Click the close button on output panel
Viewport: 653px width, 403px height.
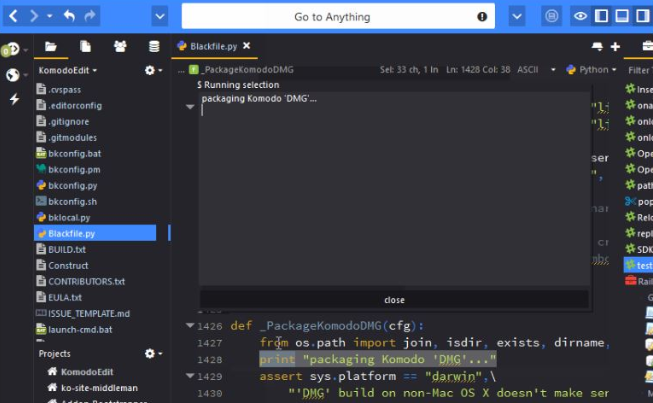point(394,300)
